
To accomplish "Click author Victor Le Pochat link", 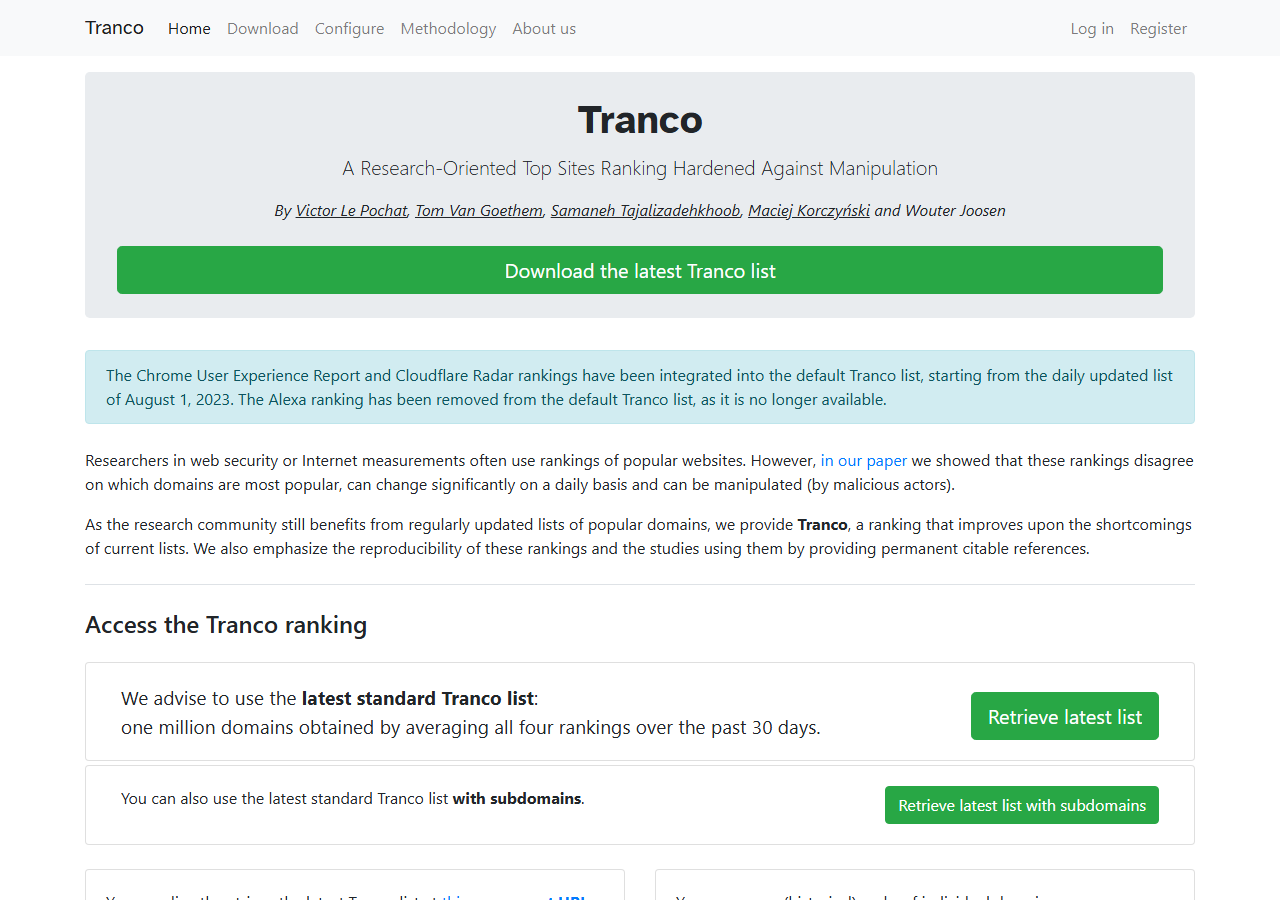I will click(351, 210).
